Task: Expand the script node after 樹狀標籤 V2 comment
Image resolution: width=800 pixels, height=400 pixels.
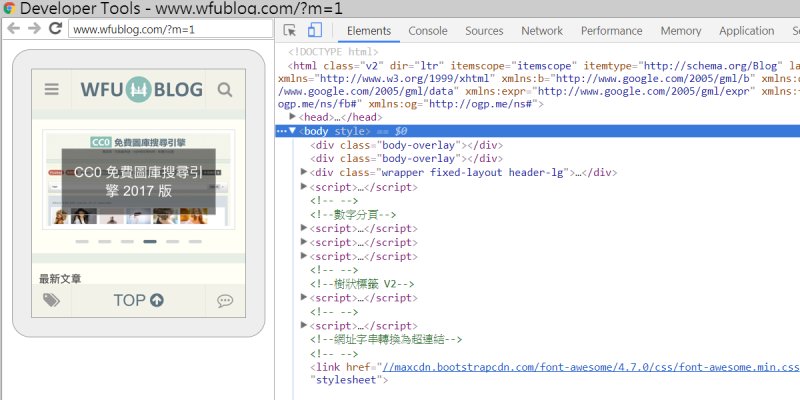Action: click(304, 297)
